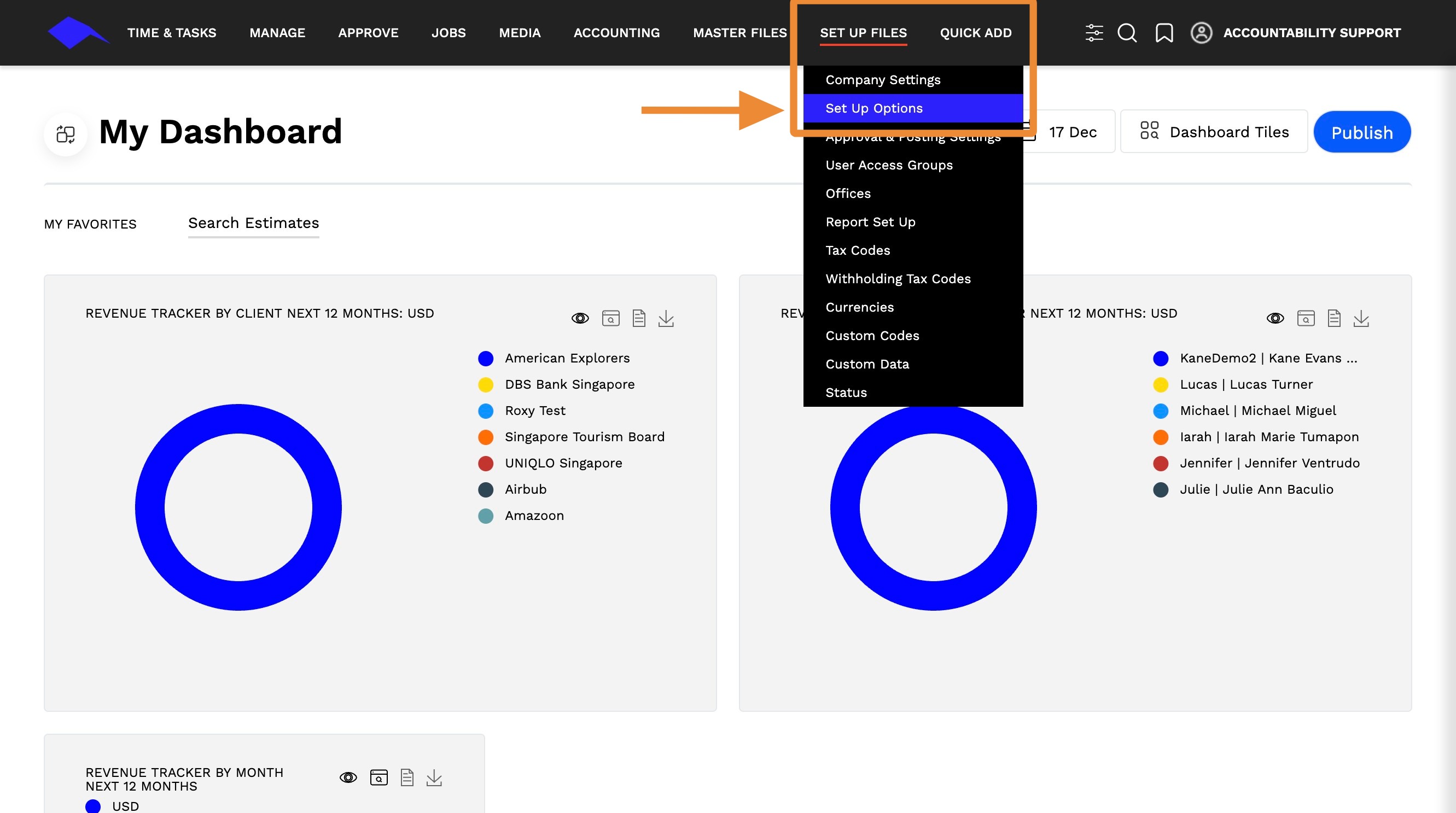1456x813 pixels.
Task: Click the search magnifier icon
Action: tap(1127, 32)
